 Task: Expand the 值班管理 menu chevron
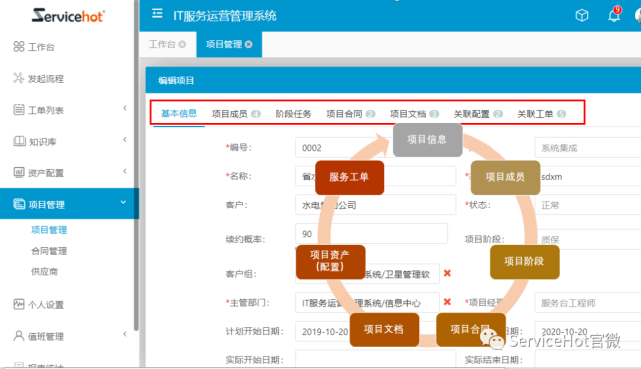[125, 334]
